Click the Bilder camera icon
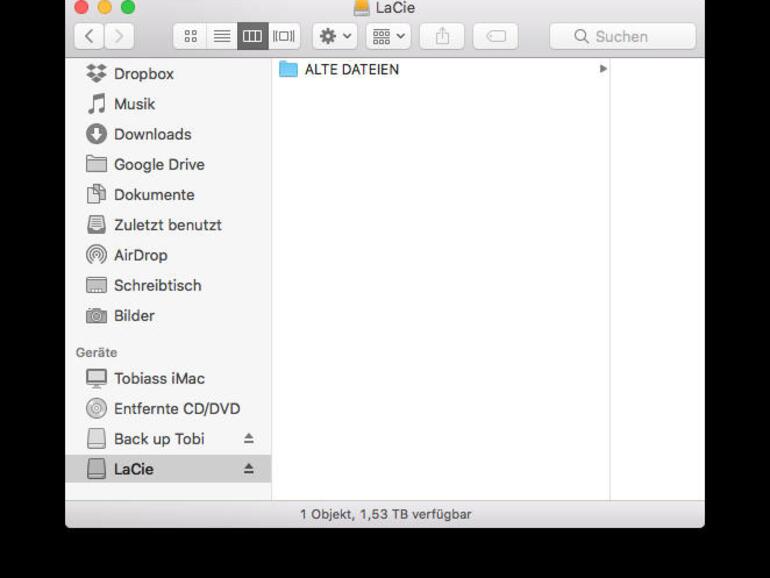Image resolution: width=770 pixels, height=578 pixels. tap(96, 316)
